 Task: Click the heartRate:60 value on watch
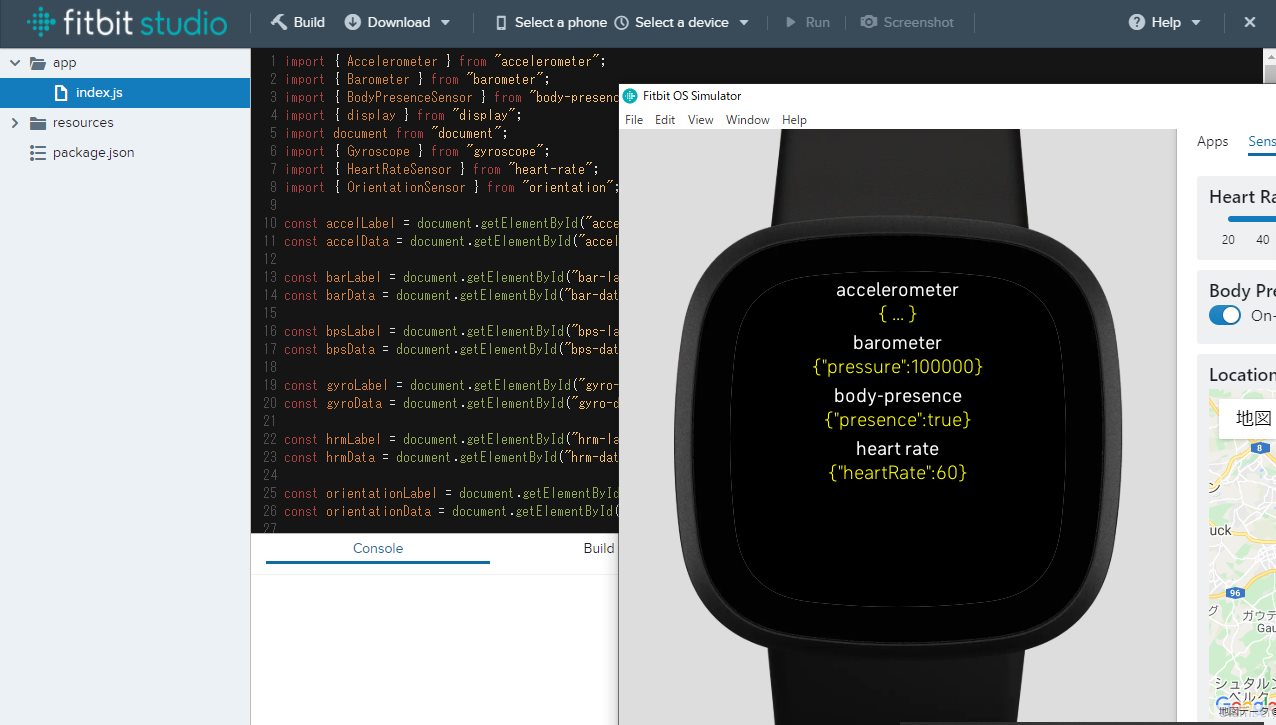[x=898, y=473]
